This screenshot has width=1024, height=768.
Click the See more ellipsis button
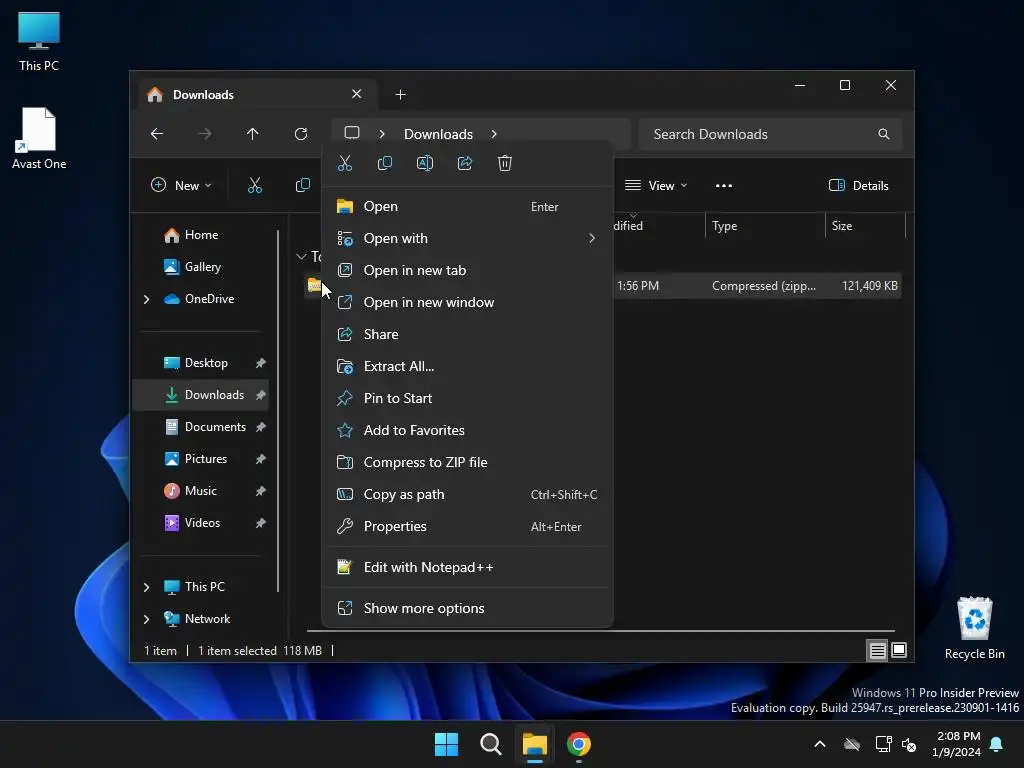724,185
